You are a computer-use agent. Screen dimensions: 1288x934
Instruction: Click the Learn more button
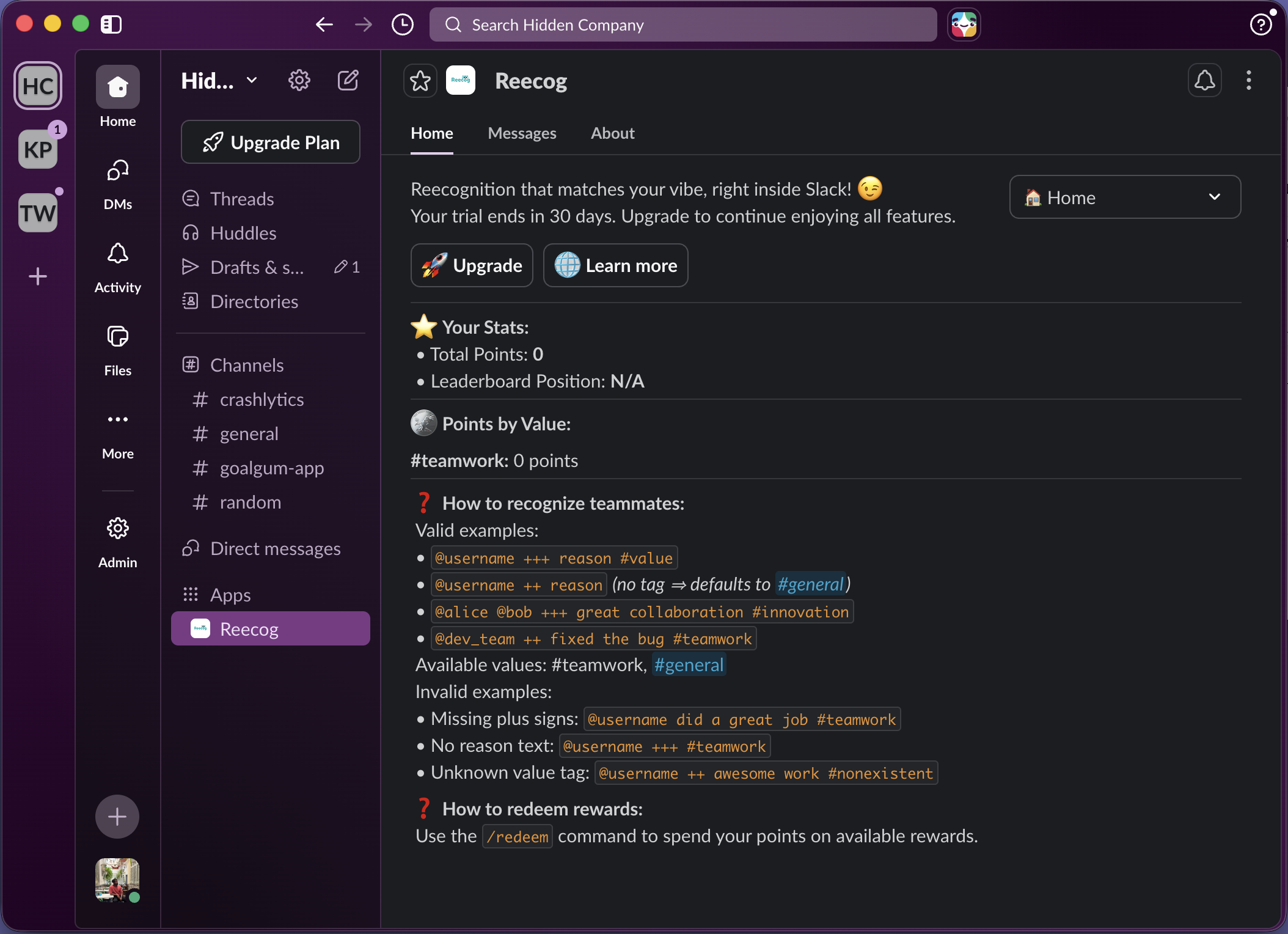pyautogui.click(x=616, y=265)
